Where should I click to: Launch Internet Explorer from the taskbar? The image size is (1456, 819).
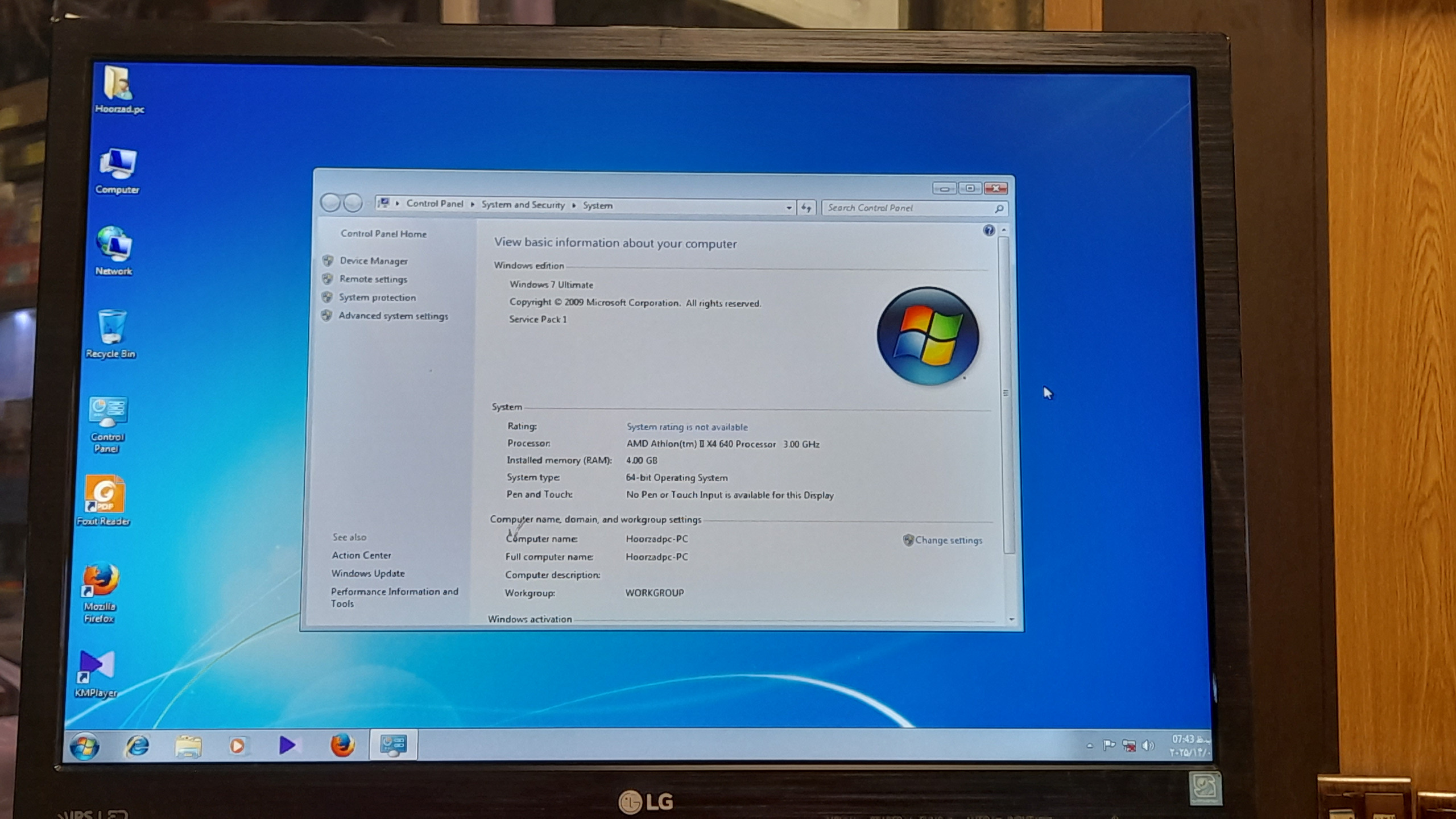pyautogui.click(x=136, y=745)
